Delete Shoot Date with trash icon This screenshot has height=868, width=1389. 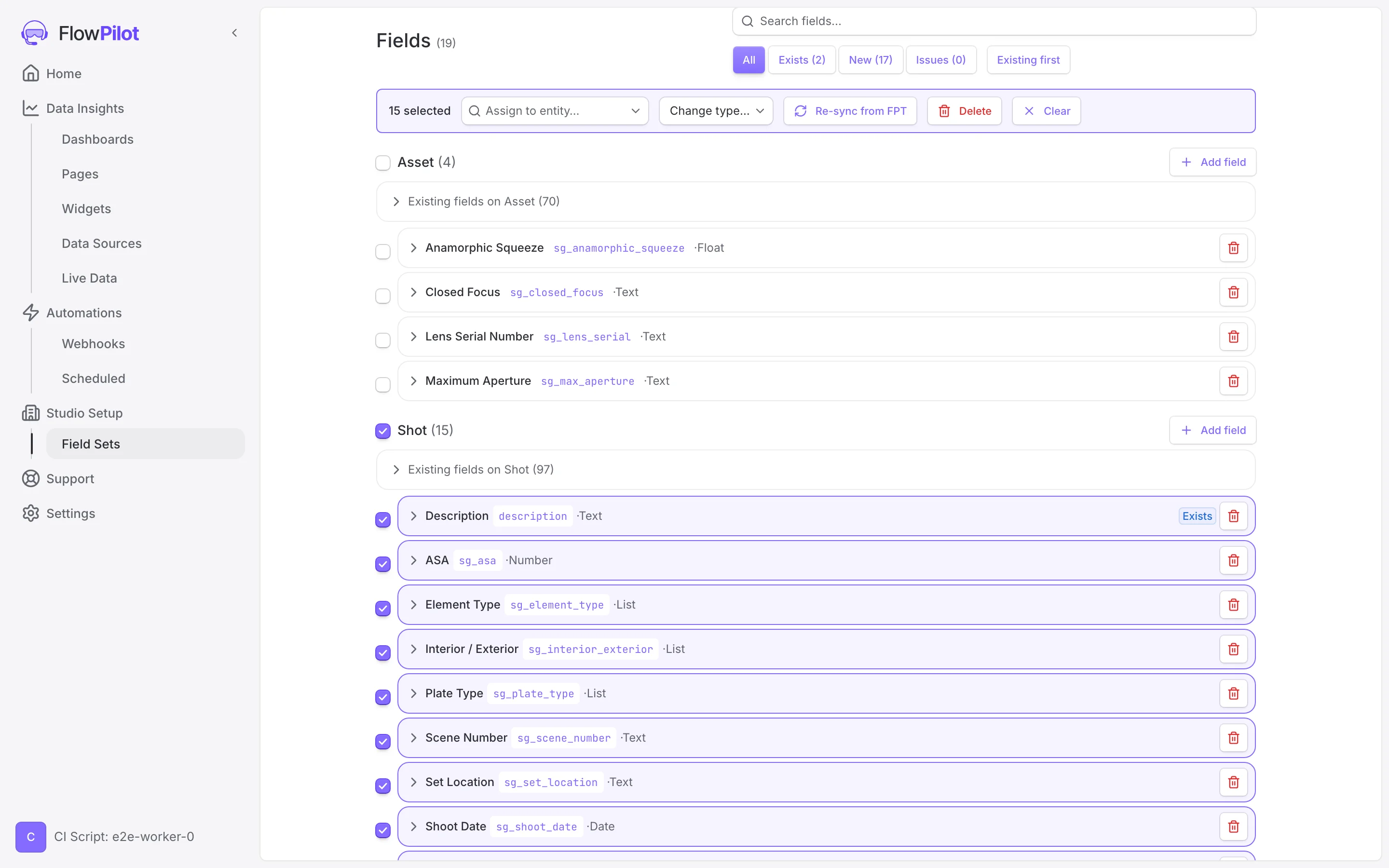pyautogui.click(x=1233, y=826)
